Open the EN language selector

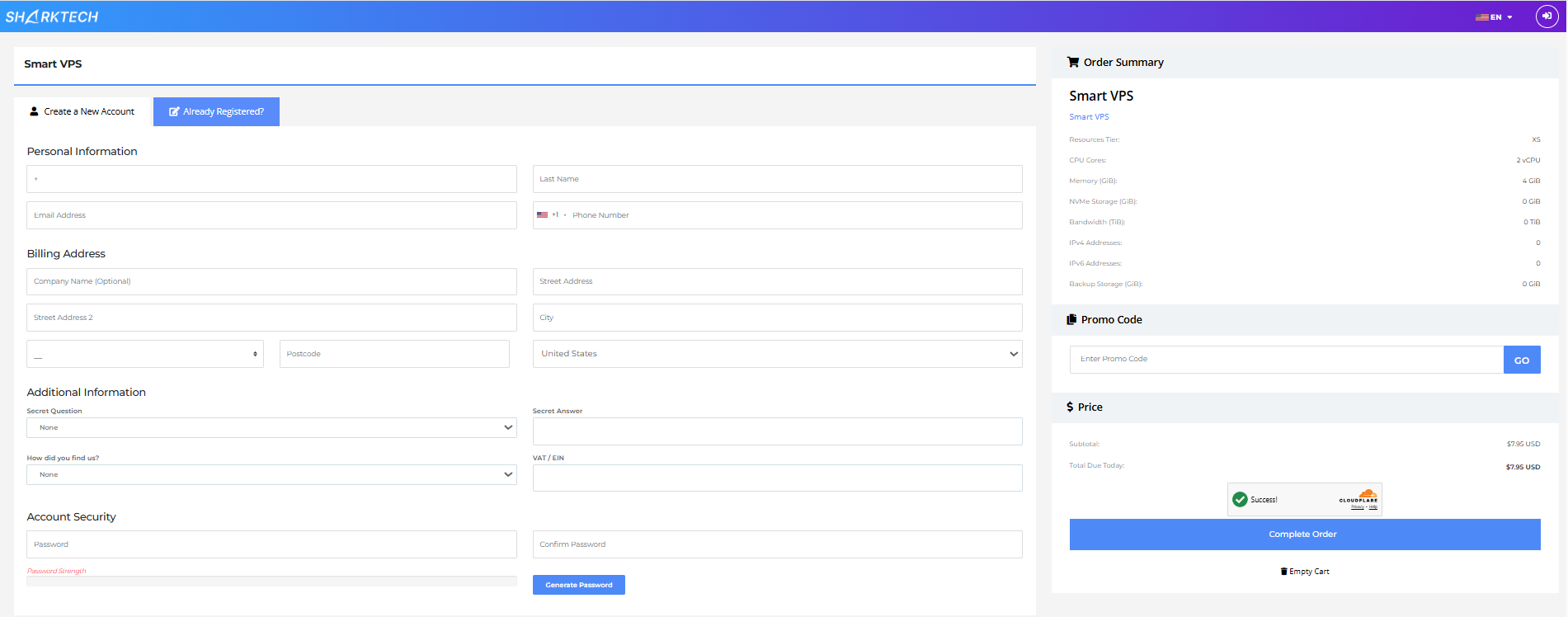click(1494, 17)
